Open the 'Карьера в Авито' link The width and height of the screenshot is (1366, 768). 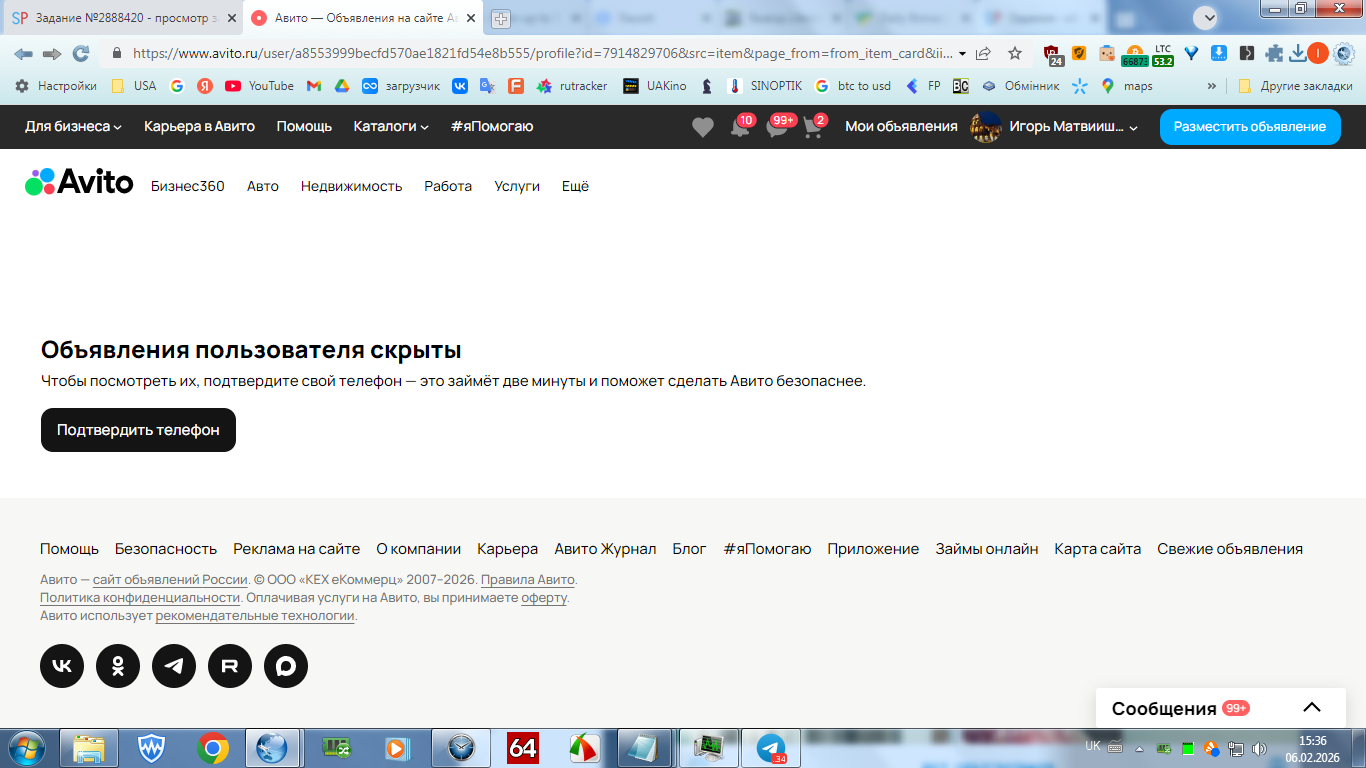(199, 127)
